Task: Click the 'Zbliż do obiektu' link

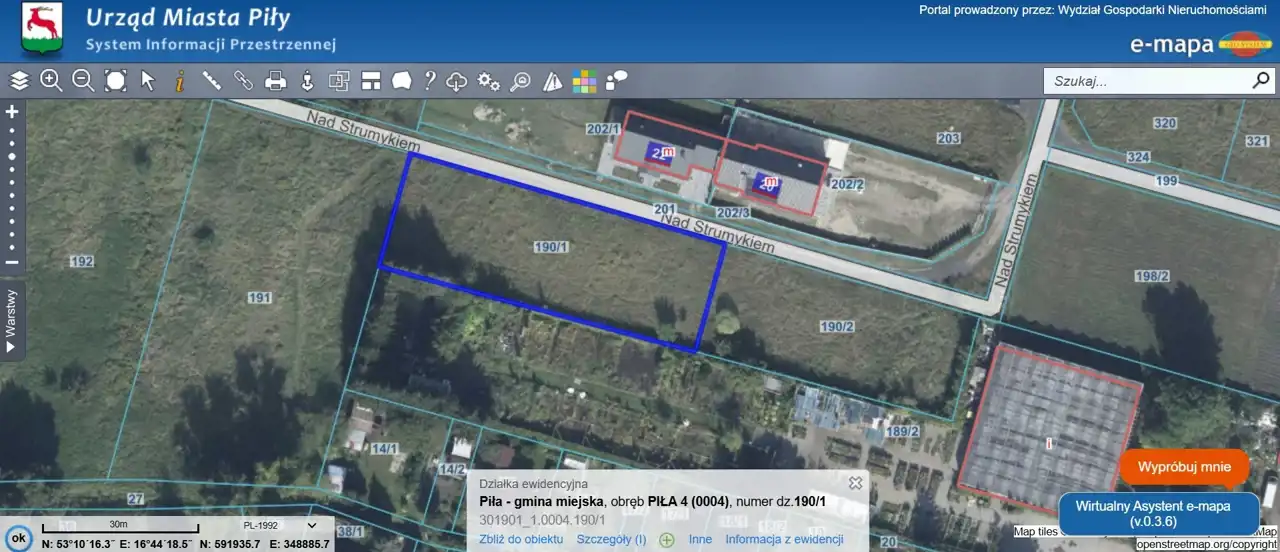Action: pyautogui.click(x=521, y=540)
